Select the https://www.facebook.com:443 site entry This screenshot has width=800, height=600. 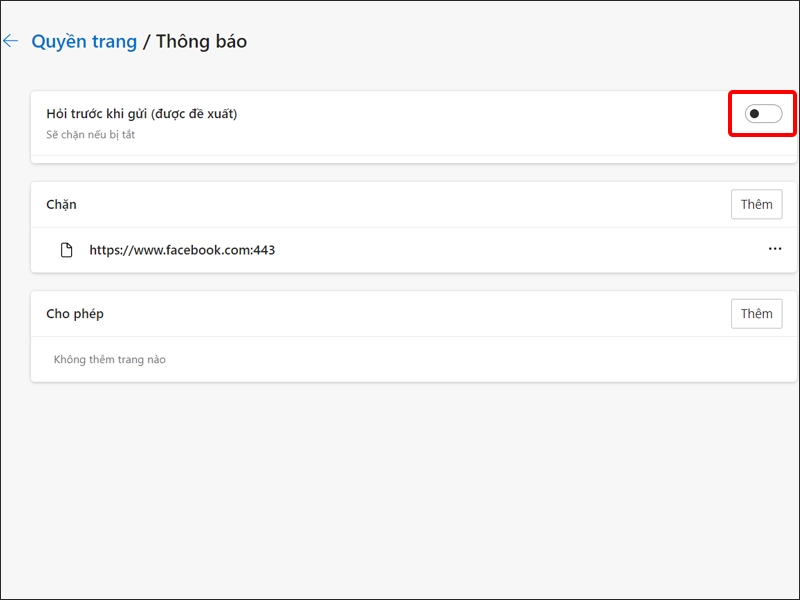[x=182, y=250]
